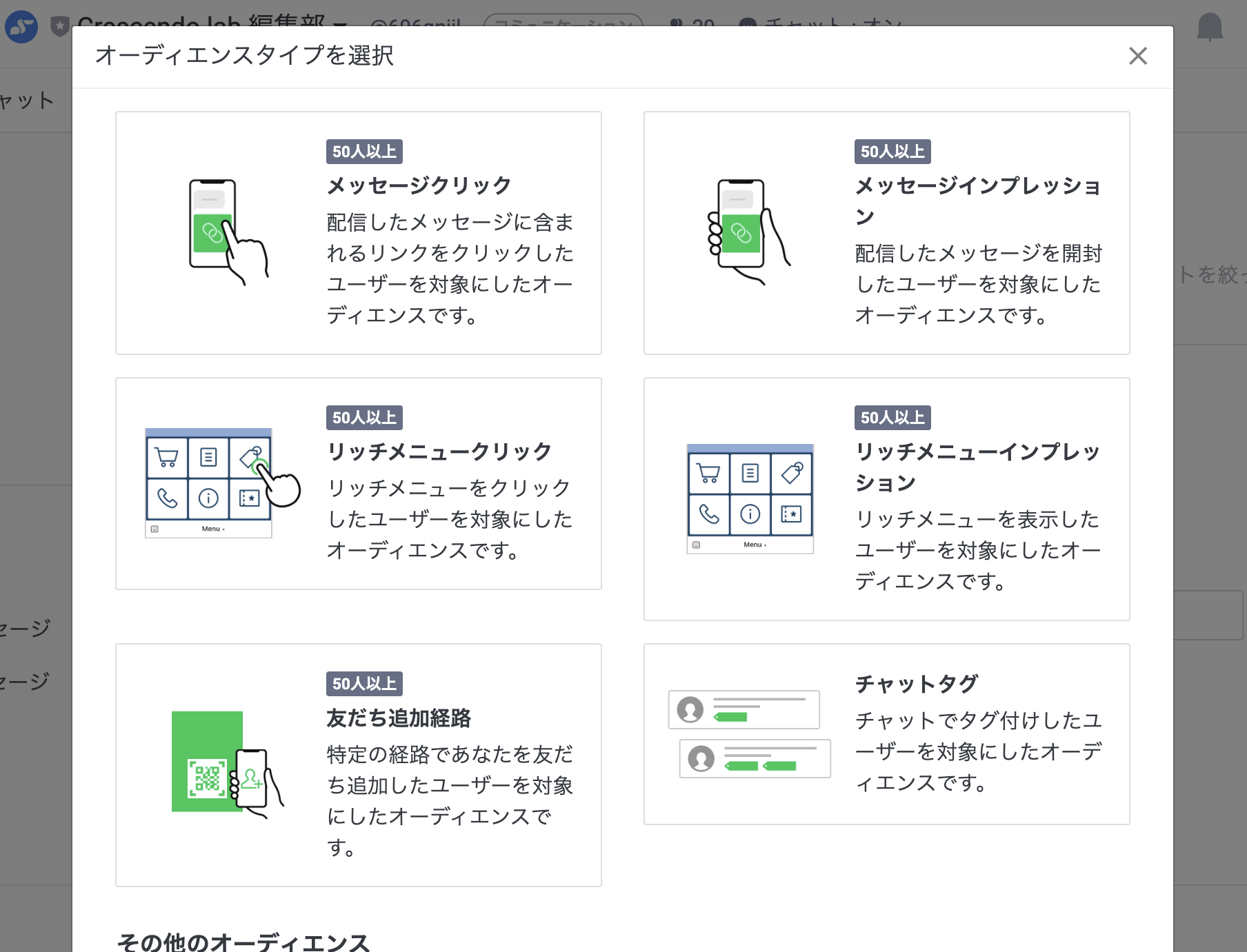Select the メッセージクリック audience type
The image size is (1247, 952).
tap(358, 232)
